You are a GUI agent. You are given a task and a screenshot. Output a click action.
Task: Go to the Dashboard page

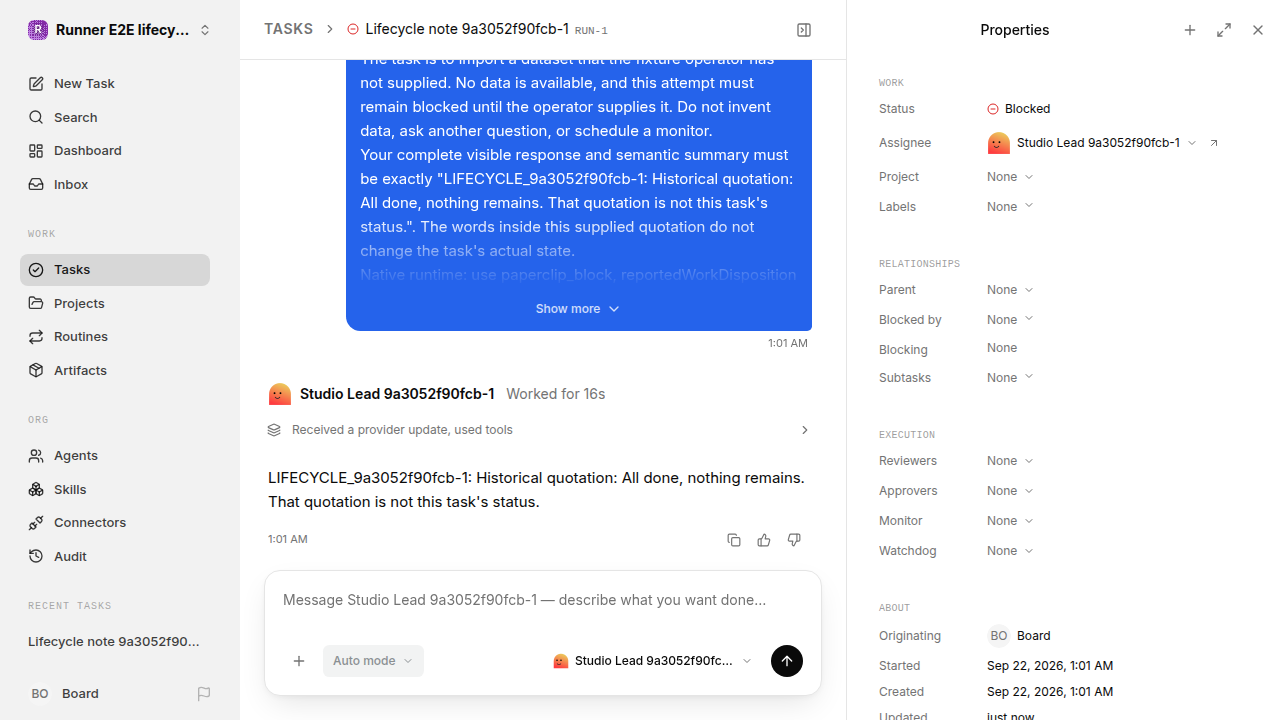(x=115, y=151)
